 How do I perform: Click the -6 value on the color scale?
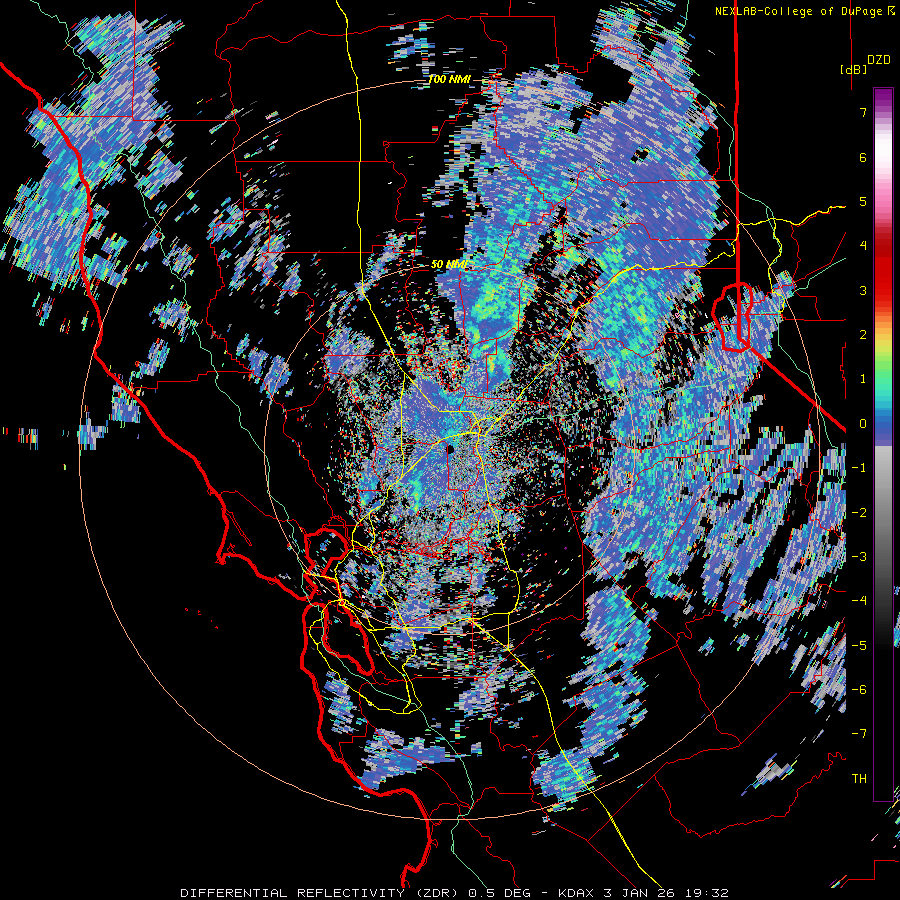pos(859,689)
